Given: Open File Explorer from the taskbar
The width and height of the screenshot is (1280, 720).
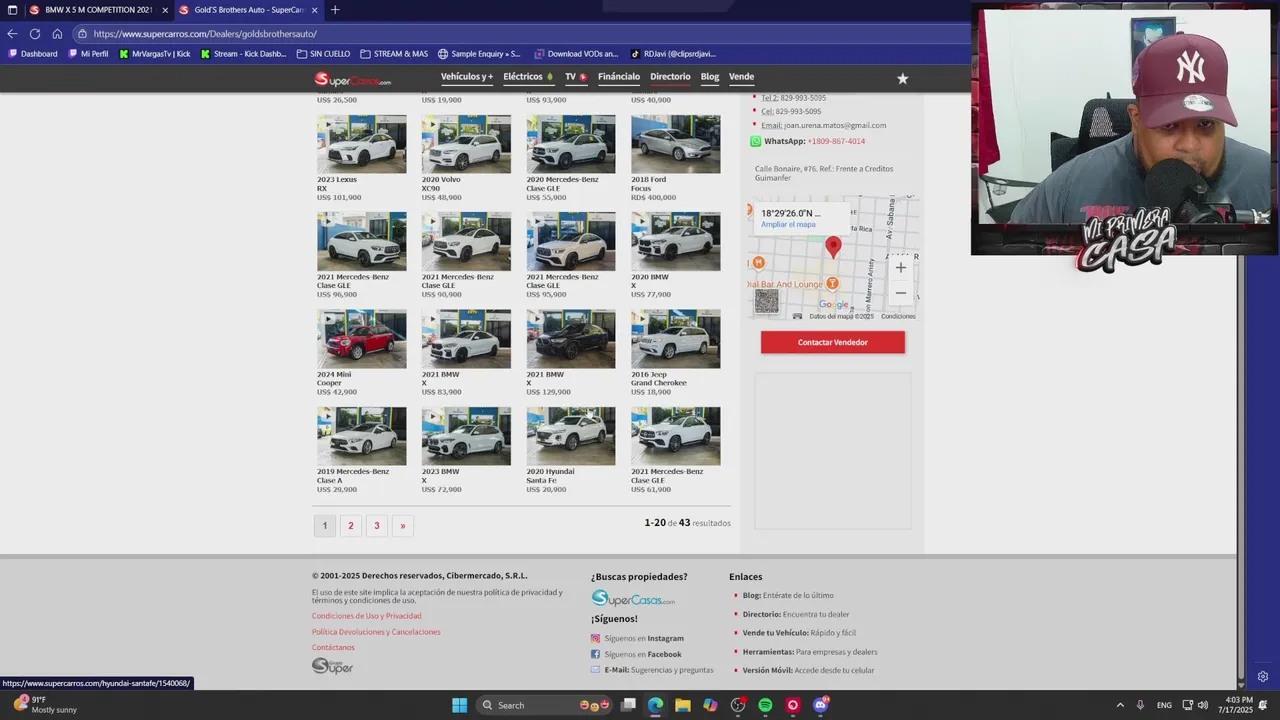Looking at the screenshot, I should point(683,705).
